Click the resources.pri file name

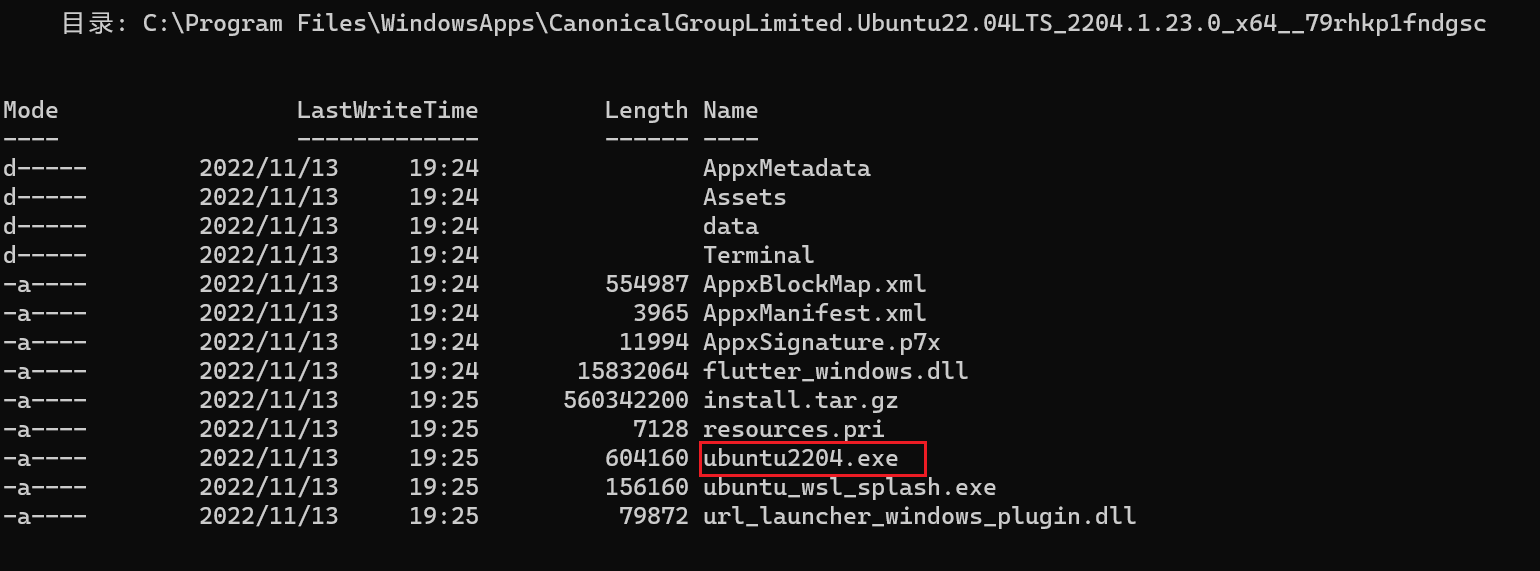(x=793, y=430)
